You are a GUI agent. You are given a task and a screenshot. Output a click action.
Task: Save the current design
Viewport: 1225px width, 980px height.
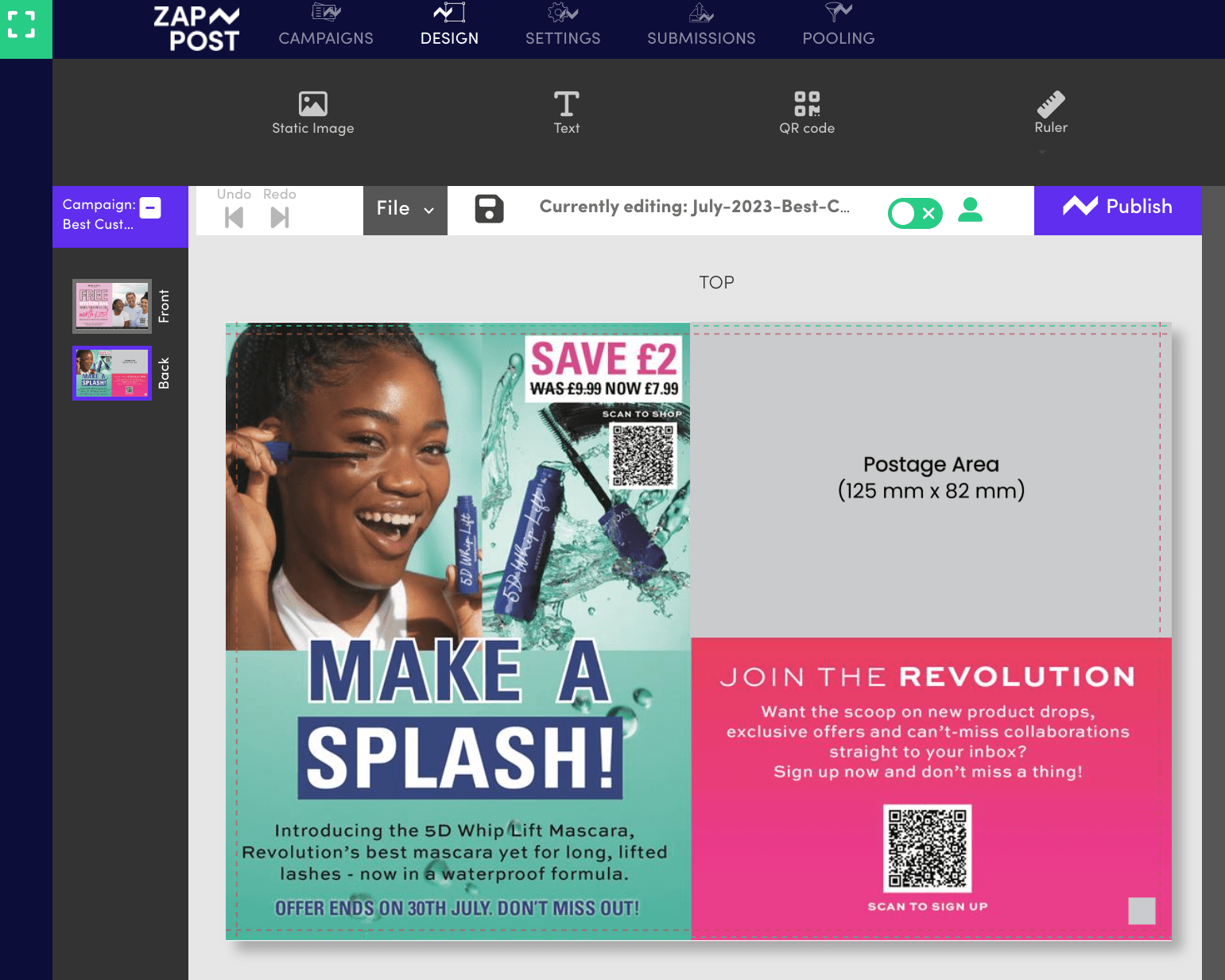tap(489, 210)
